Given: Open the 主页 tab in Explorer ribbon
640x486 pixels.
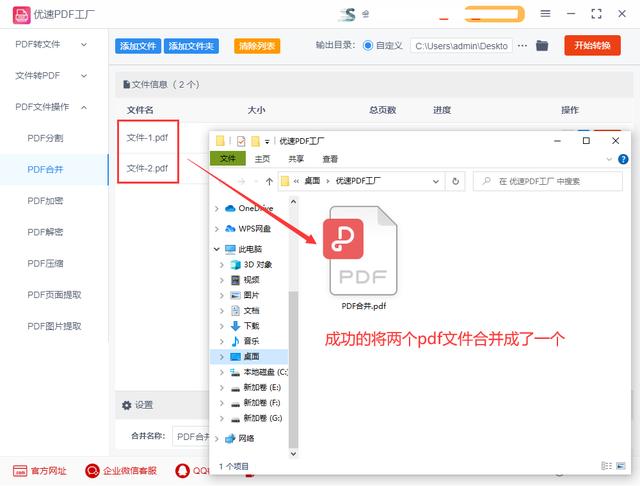Looking at the screenshot, I should tap(262, 159).
